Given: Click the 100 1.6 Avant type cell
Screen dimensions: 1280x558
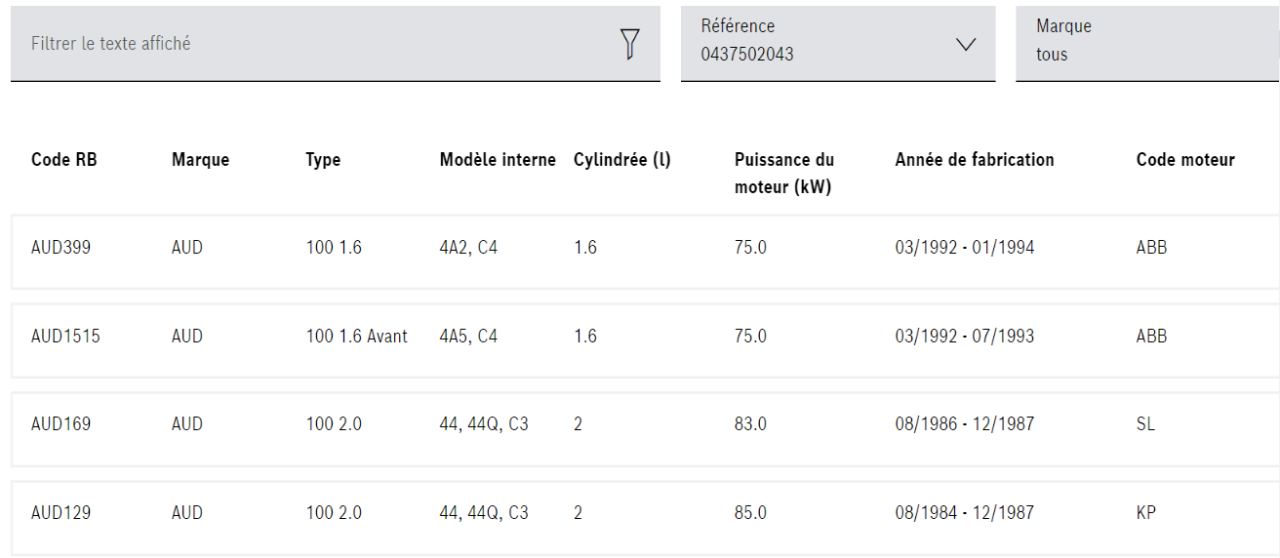Looking at the screenshot, I should click(x=356, y=336).
